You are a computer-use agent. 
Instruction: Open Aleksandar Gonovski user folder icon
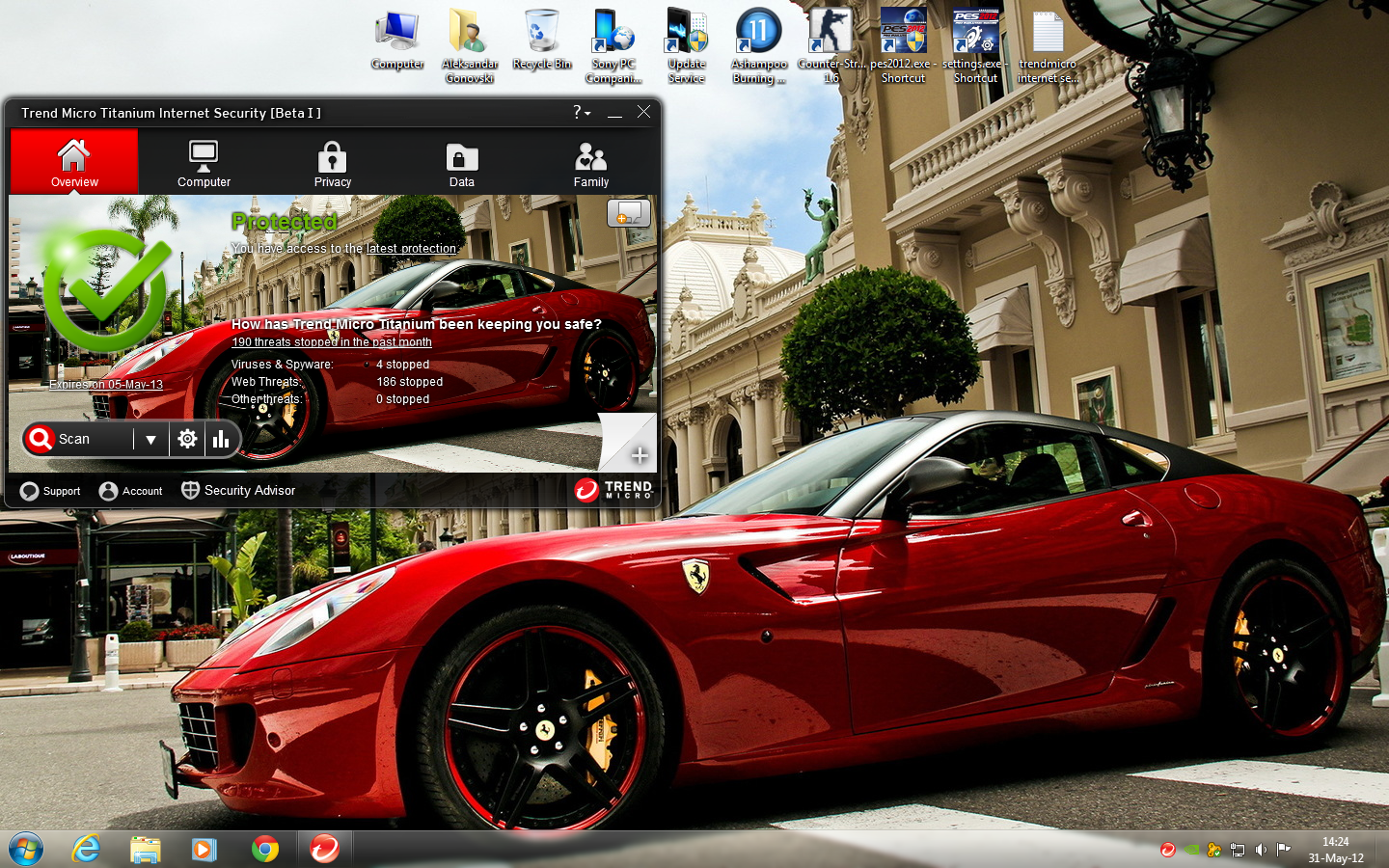[470, 45]
